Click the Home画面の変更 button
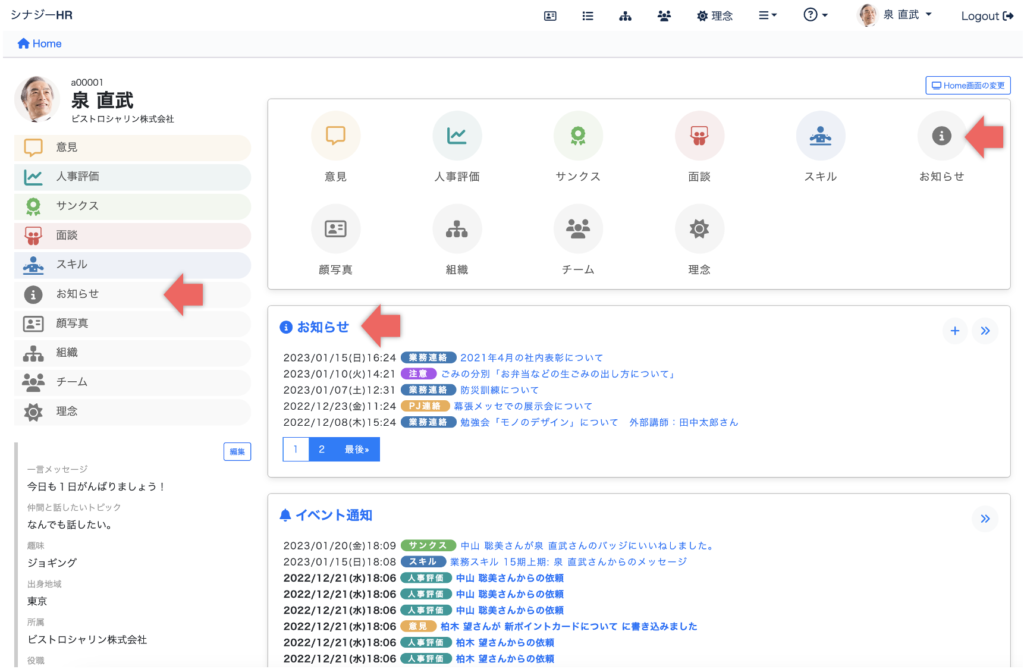Image resolution: width=1024 pixels, height=672 pixels. pos(967,86)
